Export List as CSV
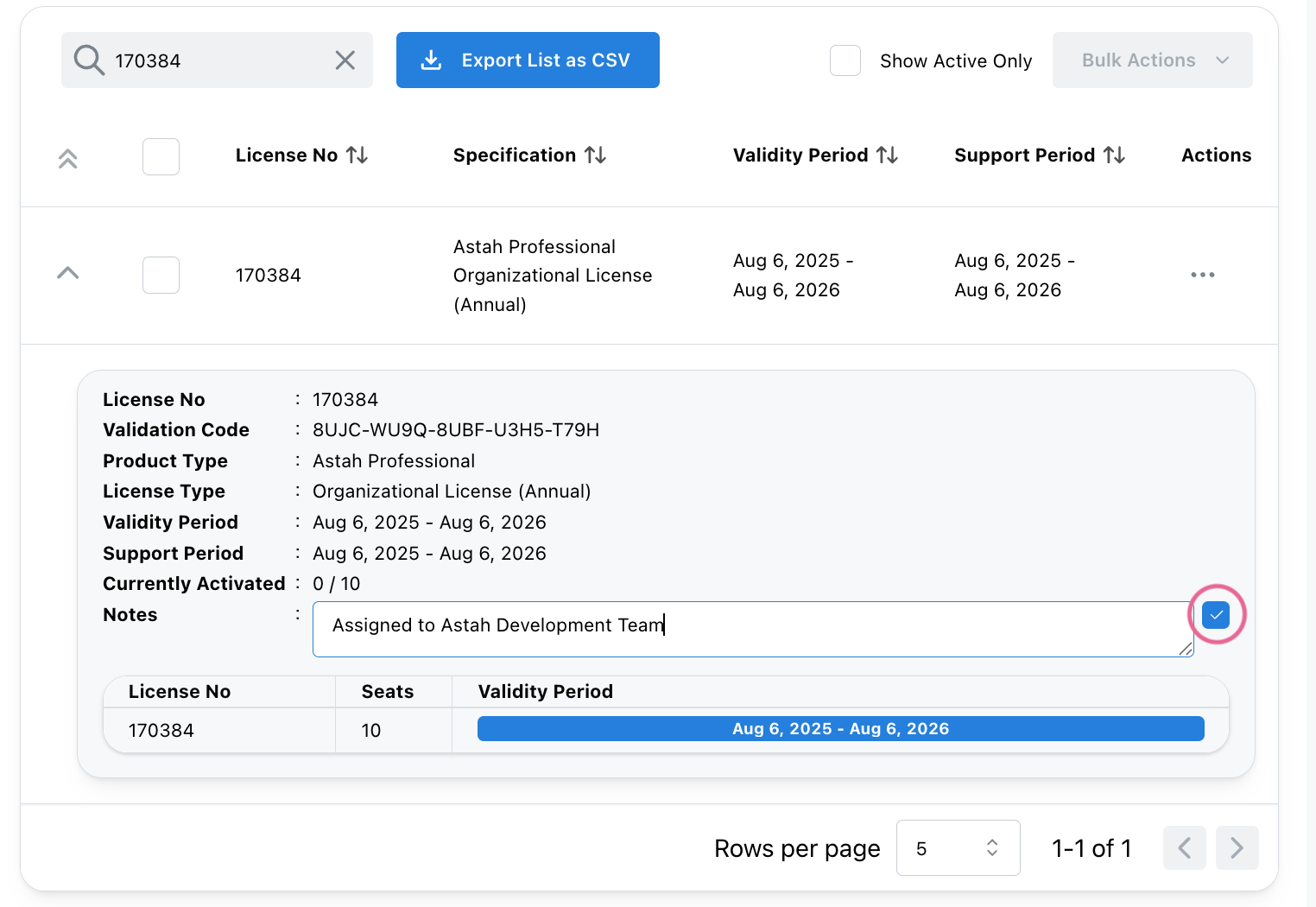Image resolution: width=1316 pixels, height=907 pixels. click(528, 60)
